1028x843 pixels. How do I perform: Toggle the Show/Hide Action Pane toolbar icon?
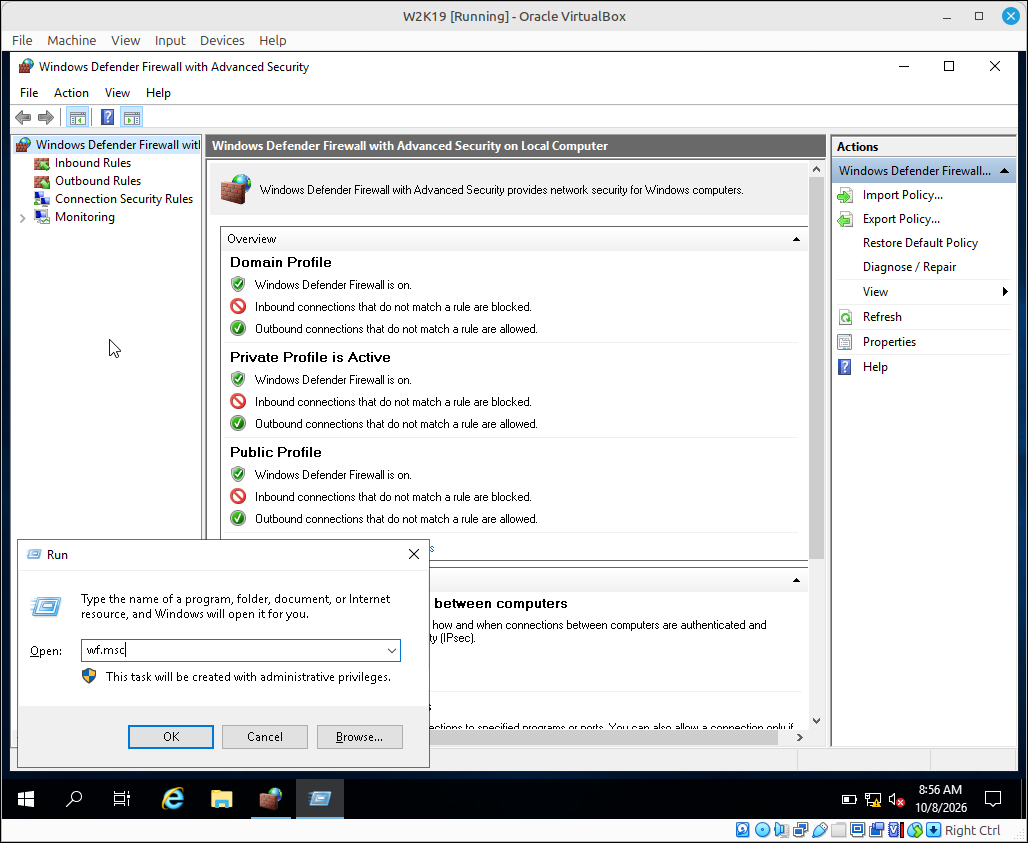tap(132, 118)
